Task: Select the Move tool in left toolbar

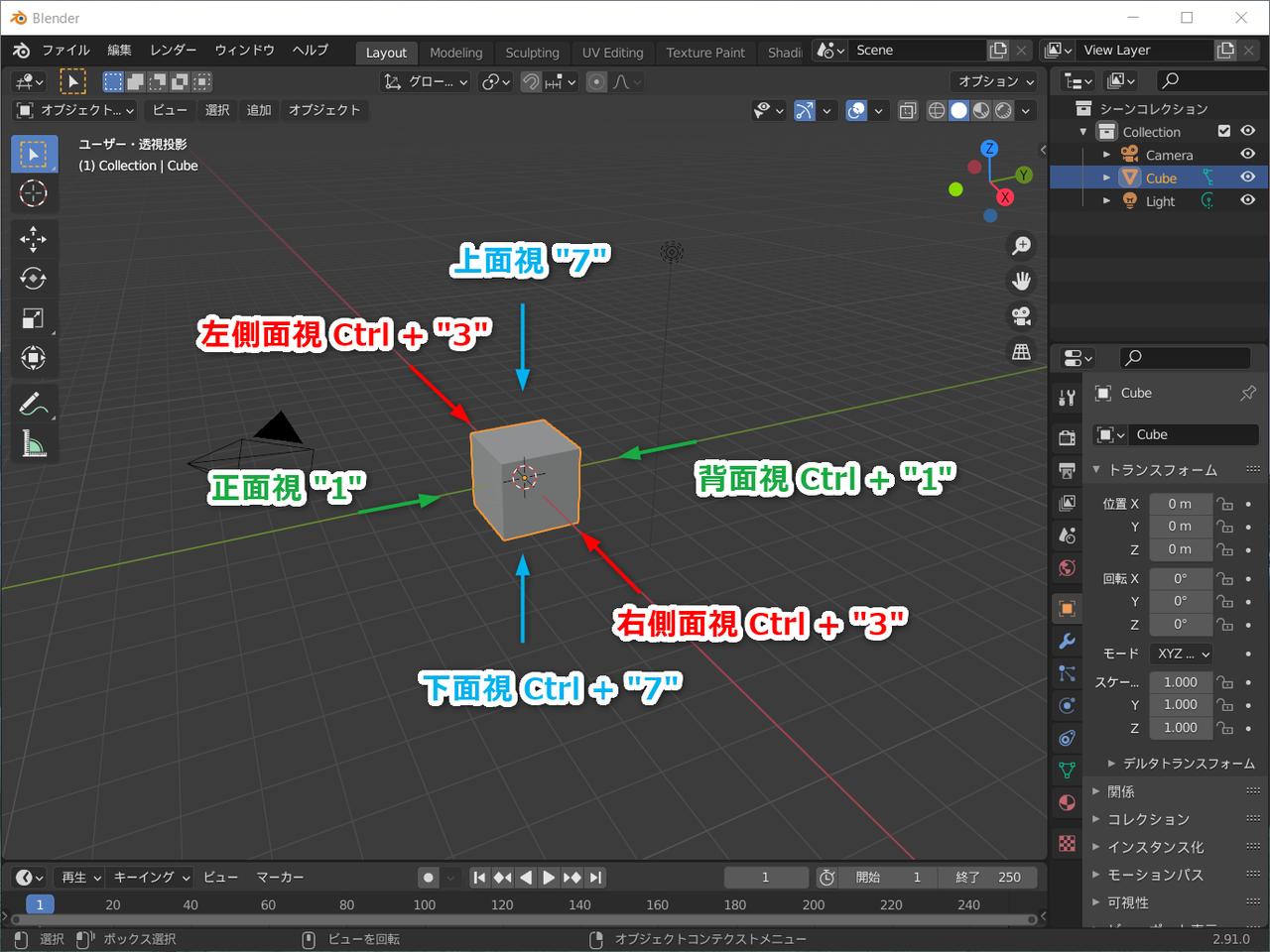Action: point(33,239)
